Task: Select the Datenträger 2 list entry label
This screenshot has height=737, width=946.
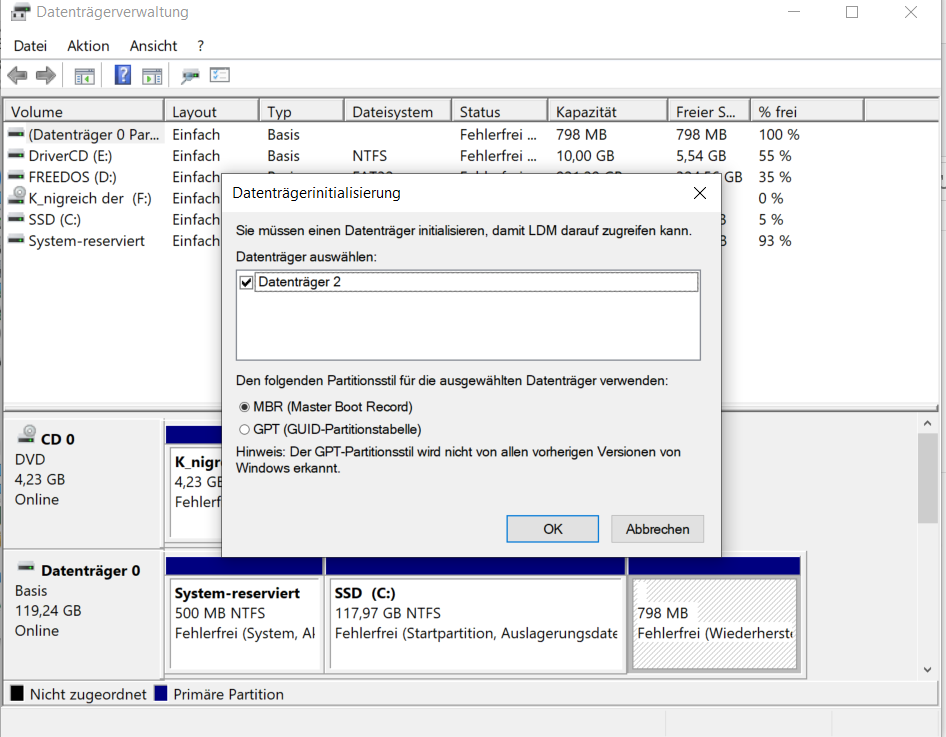Action: coord(299,282)
